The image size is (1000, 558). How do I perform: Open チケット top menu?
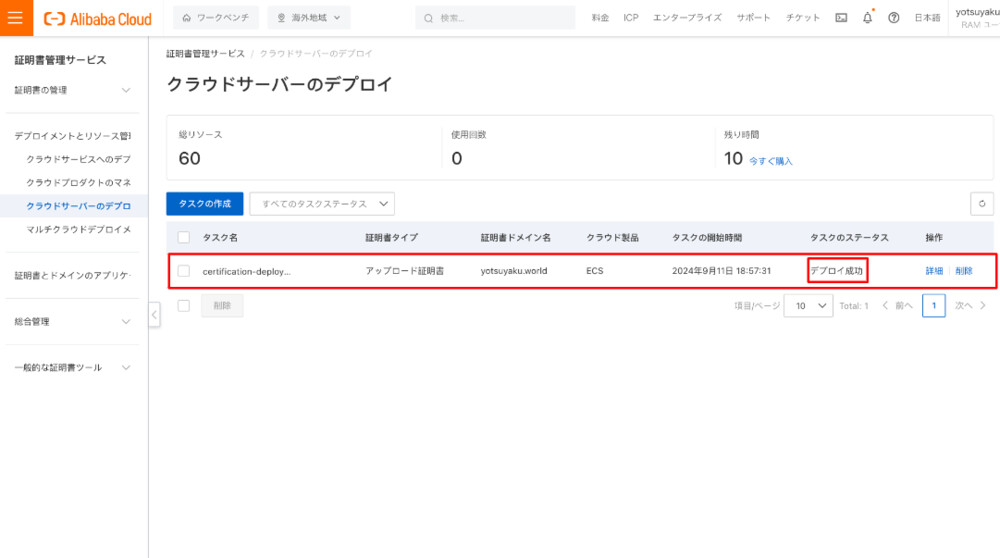click(803, 18)
